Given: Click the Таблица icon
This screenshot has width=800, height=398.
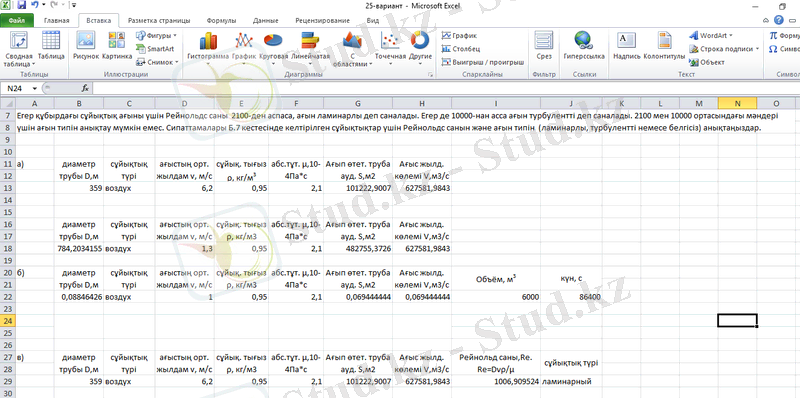Looking at the screenshot, I should coord(51,46).
